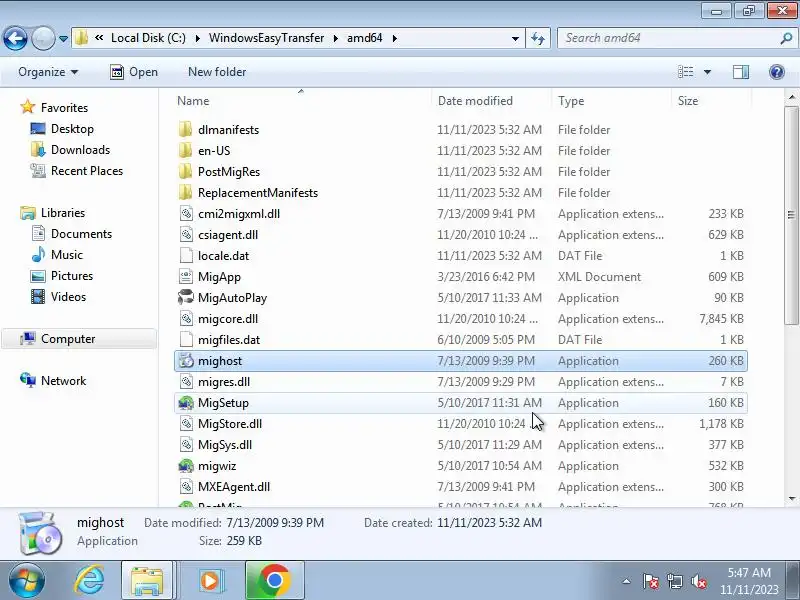
Task: Select locale.dat file icon
Action: tap(186, 256)
